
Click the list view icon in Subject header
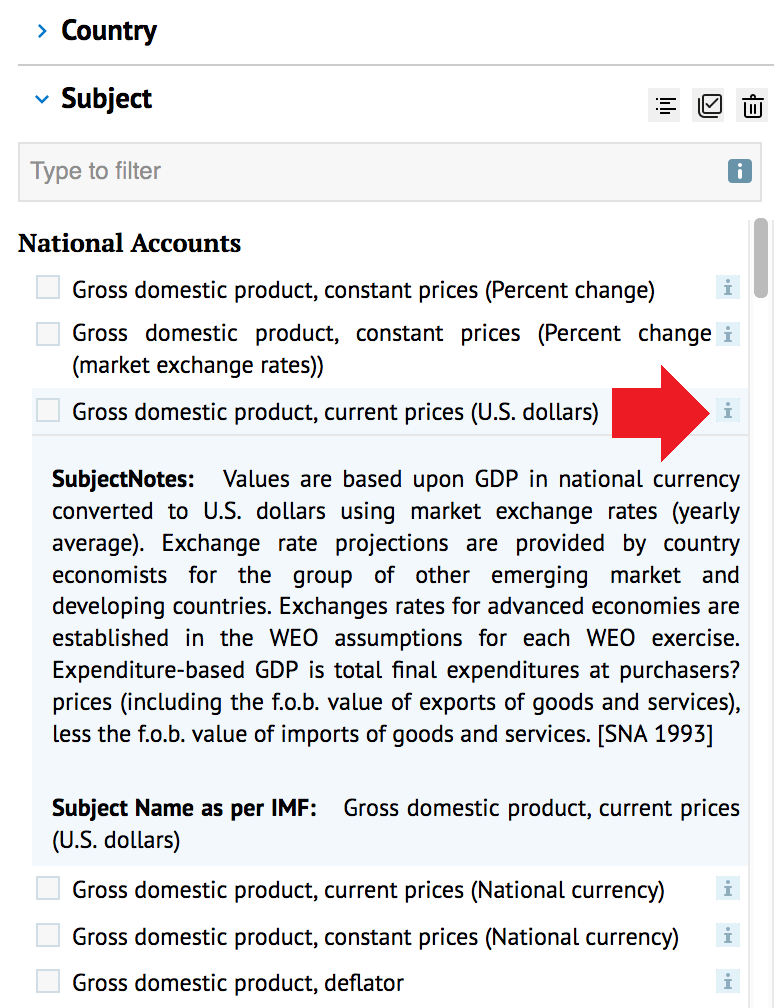665,105
